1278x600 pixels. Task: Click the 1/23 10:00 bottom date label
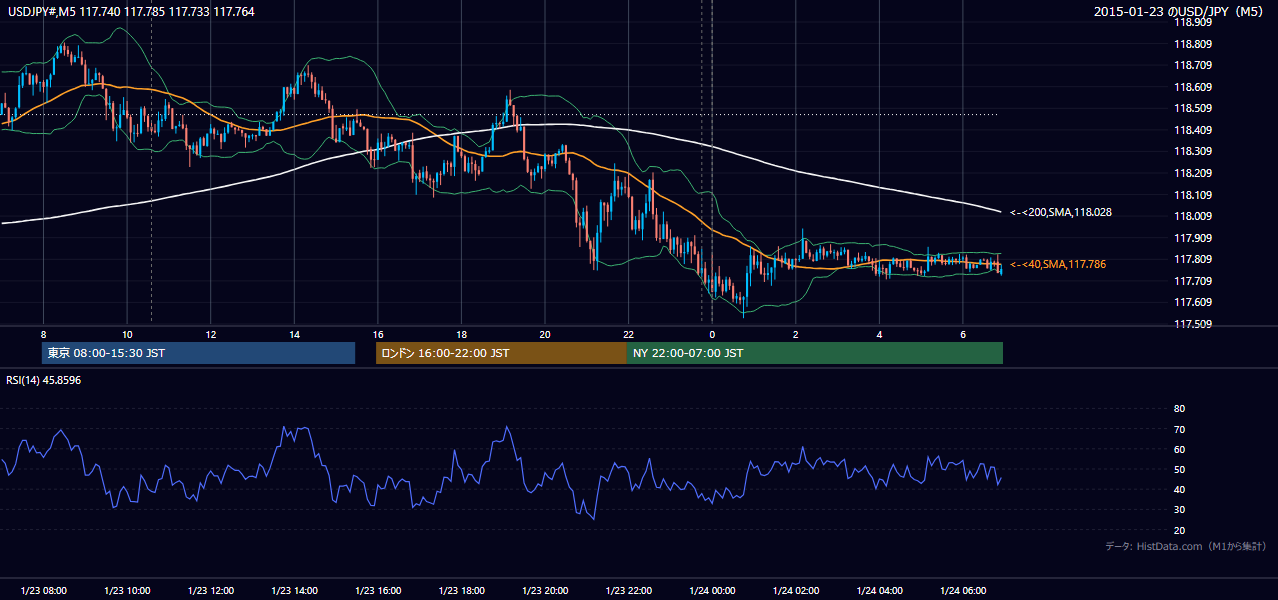click(x=127, y=591)
